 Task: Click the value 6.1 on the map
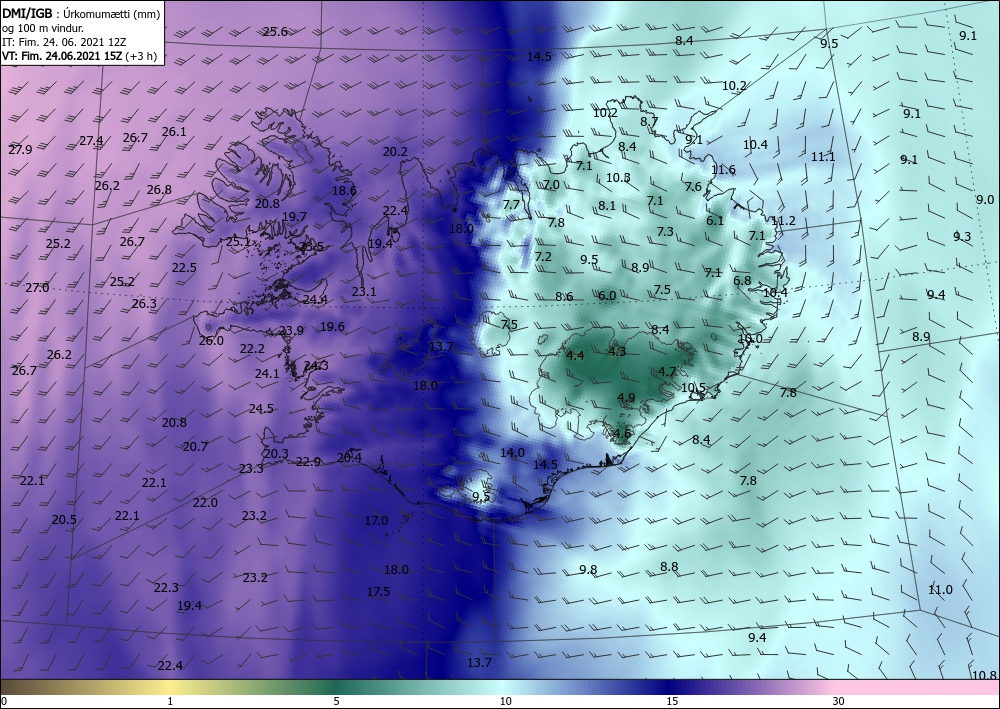(x=715, y=221)
